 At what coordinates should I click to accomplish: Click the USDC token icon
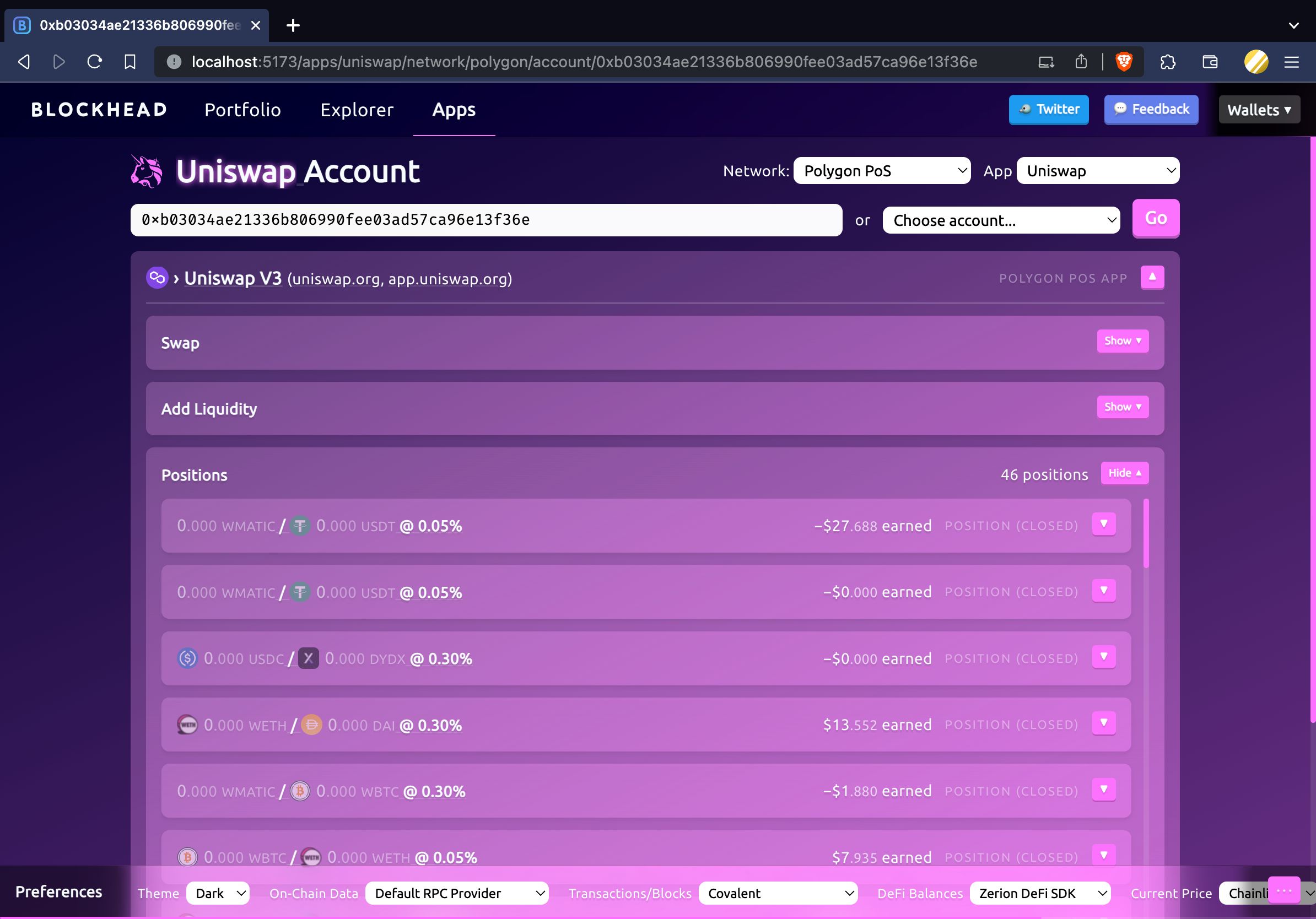pos(187,658)
